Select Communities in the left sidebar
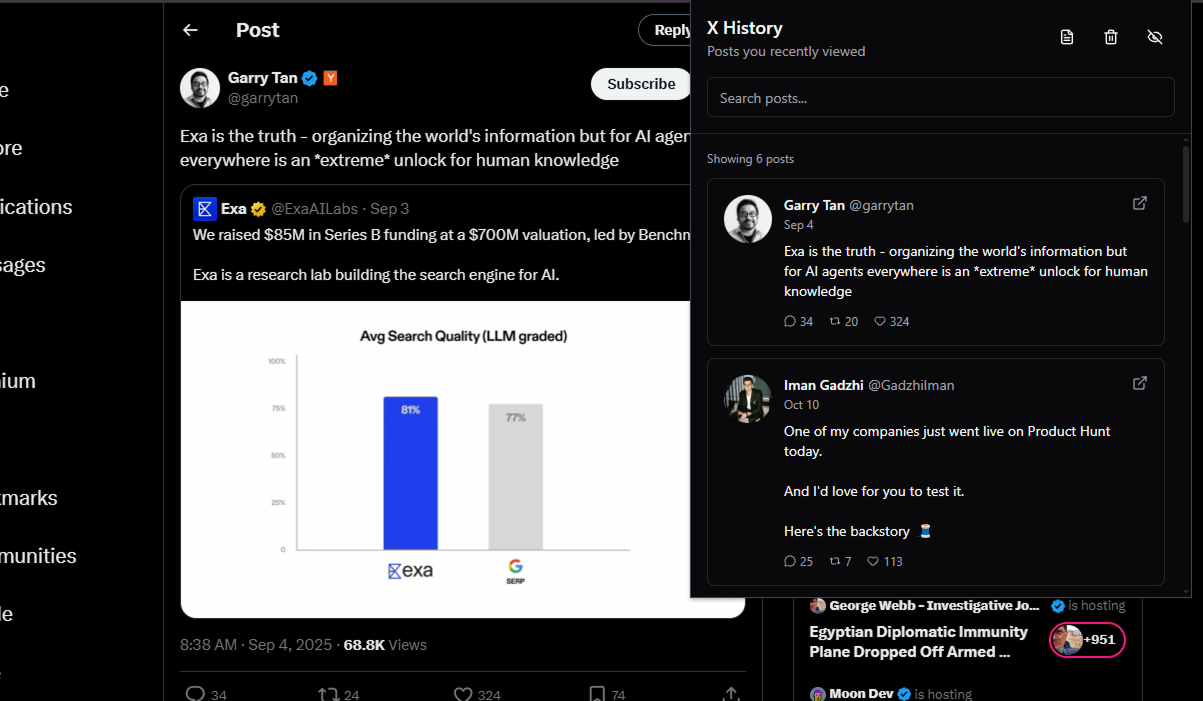Image resolution: width=1203 pixels, height=701 pixels. (38, 555)
